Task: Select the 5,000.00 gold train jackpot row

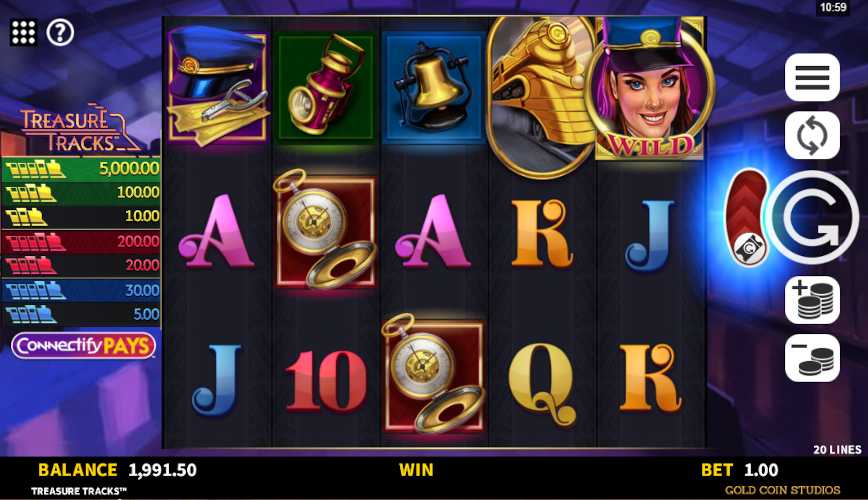Action: point(81,168)
